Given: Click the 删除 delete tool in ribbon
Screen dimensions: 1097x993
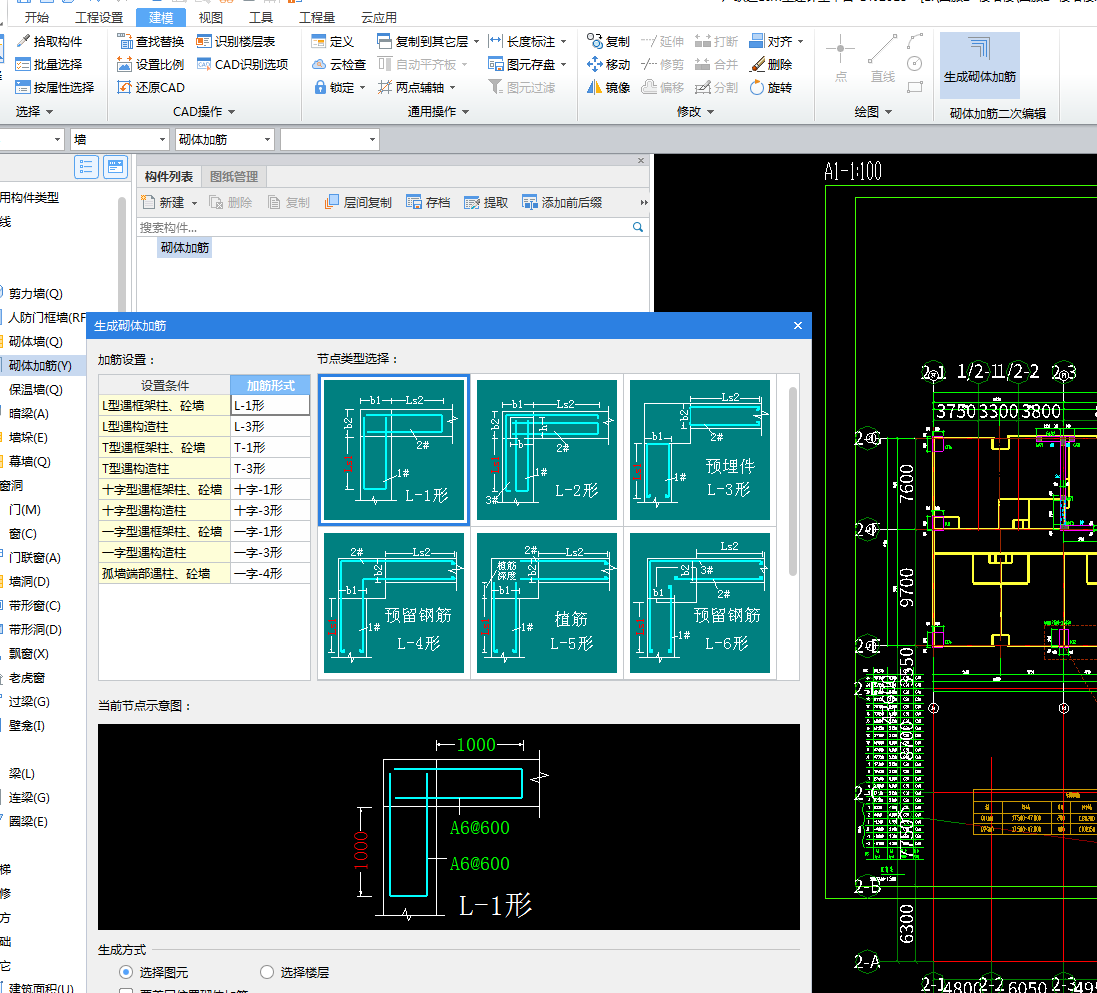Looking at the screenshot, I should coord(770,64).
